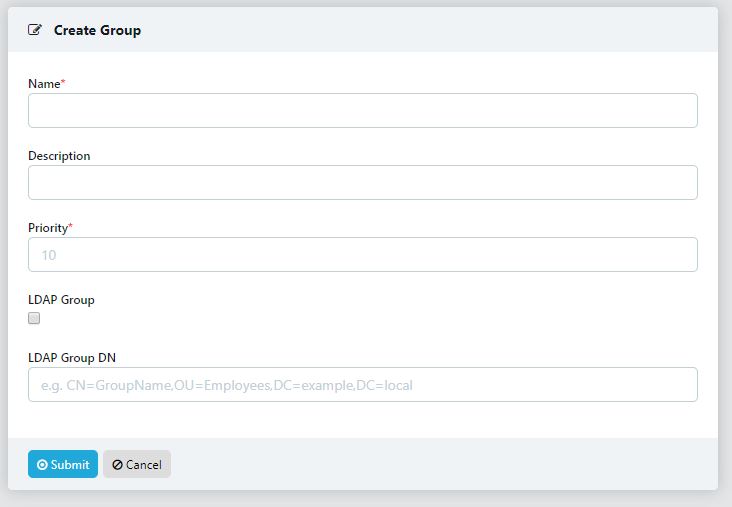This screenshot has width=732, height=507.
Task: Click the LDAP Group DN input field
Action: (x=362, y=385)
